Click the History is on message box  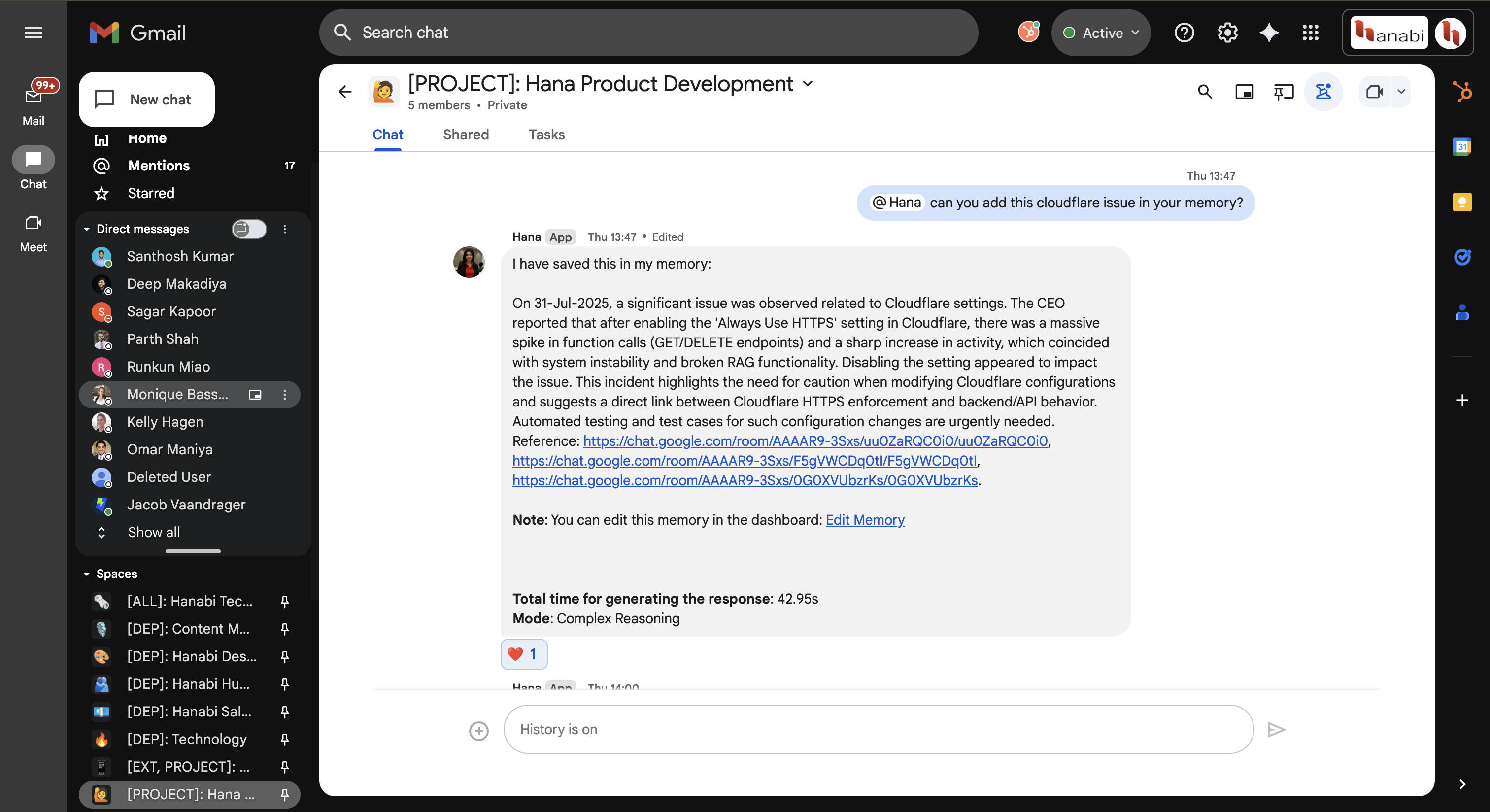(878, 729)
